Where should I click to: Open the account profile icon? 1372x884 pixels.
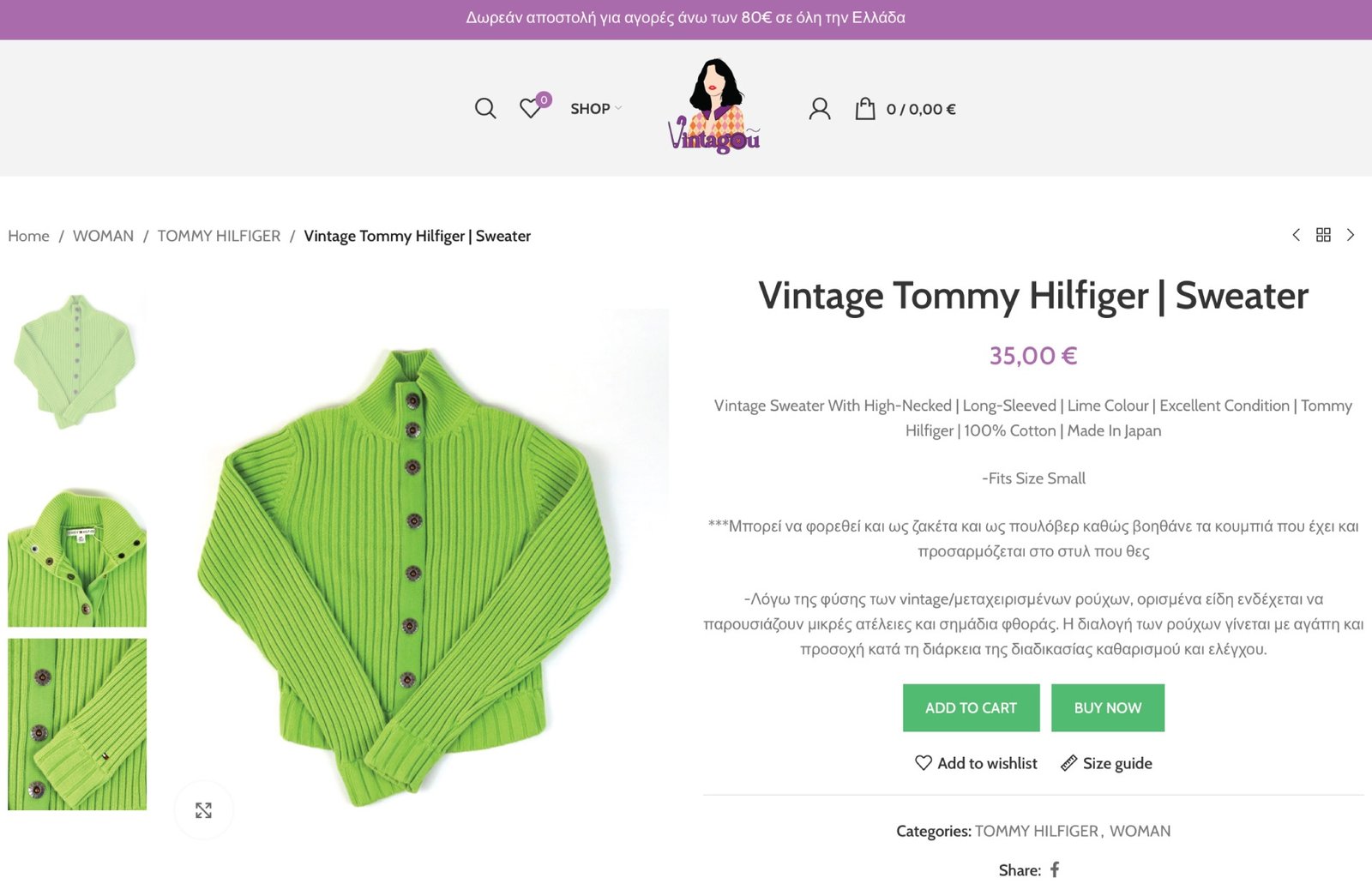coord(820,109)
